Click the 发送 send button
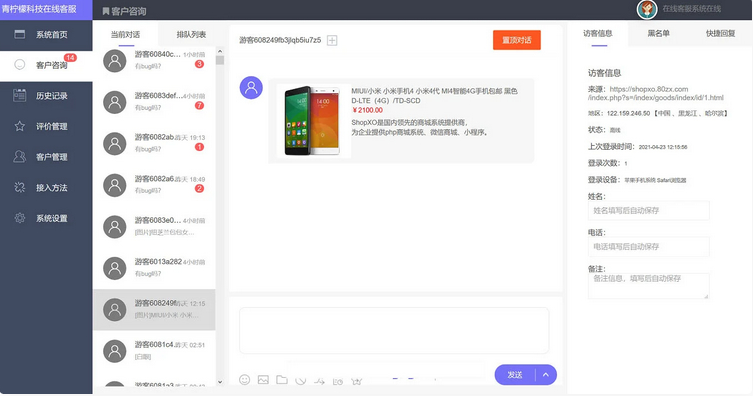Screen dimensions: 753x396 [515, 375]
